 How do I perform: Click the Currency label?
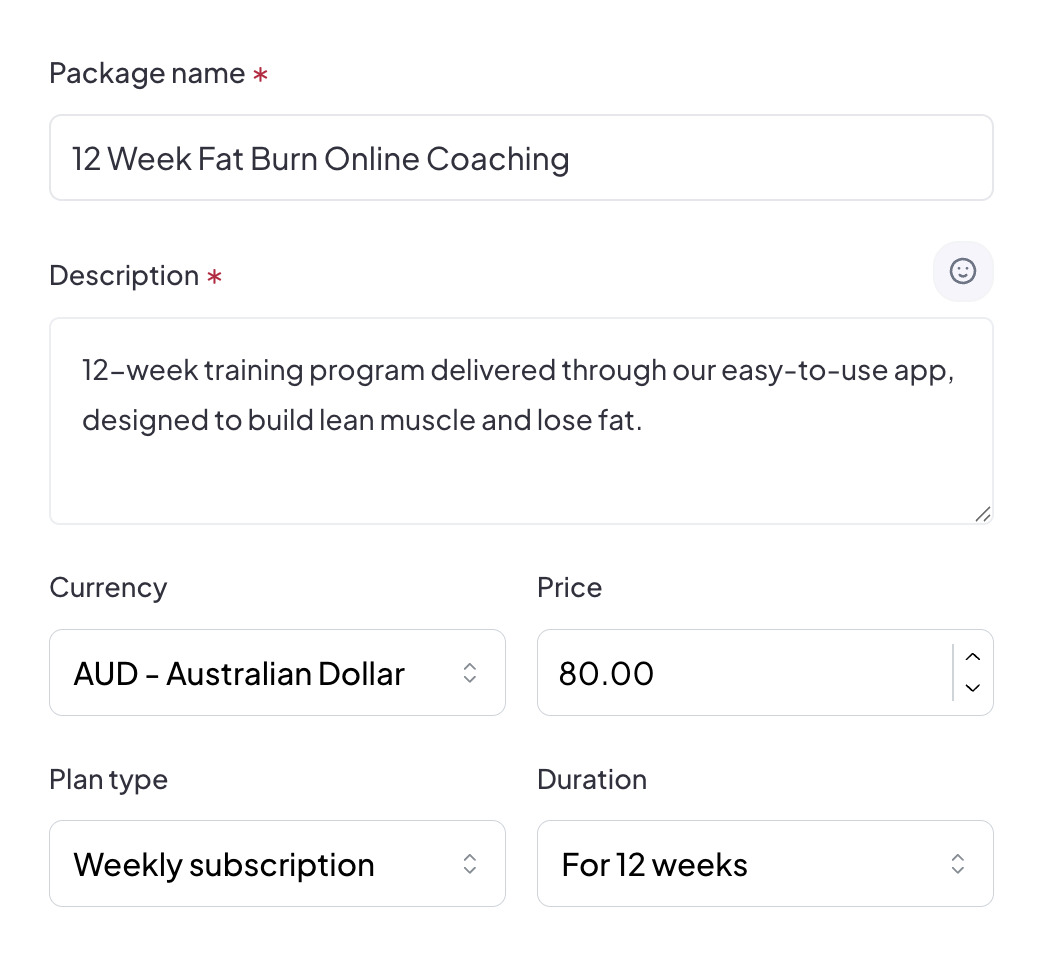pyautogui.click(x=108, y=588)
